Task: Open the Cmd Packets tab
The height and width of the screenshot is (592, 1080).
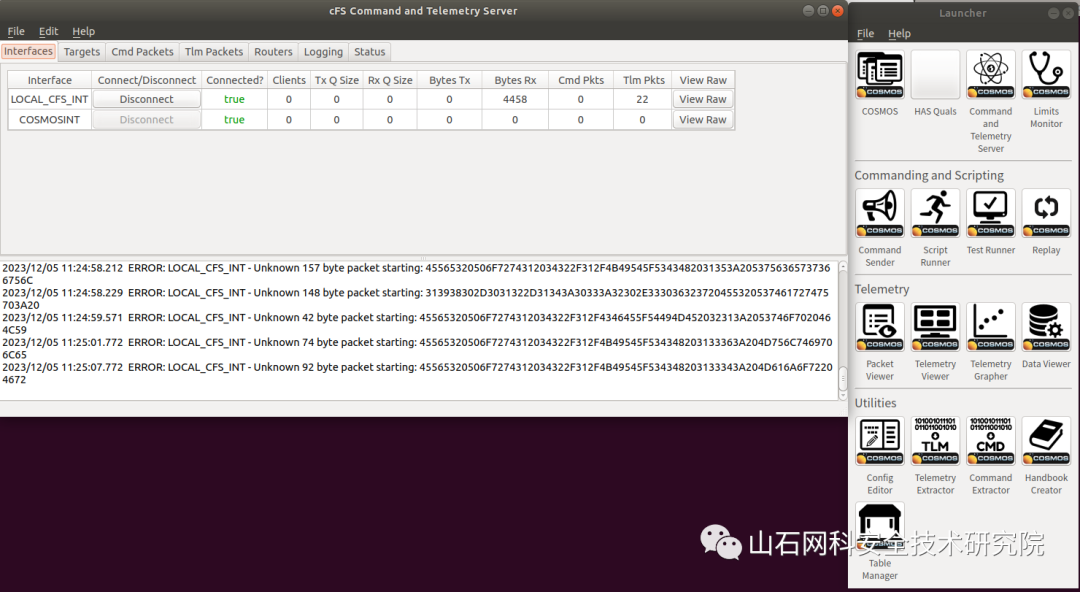Action: (x=143, y=52)
